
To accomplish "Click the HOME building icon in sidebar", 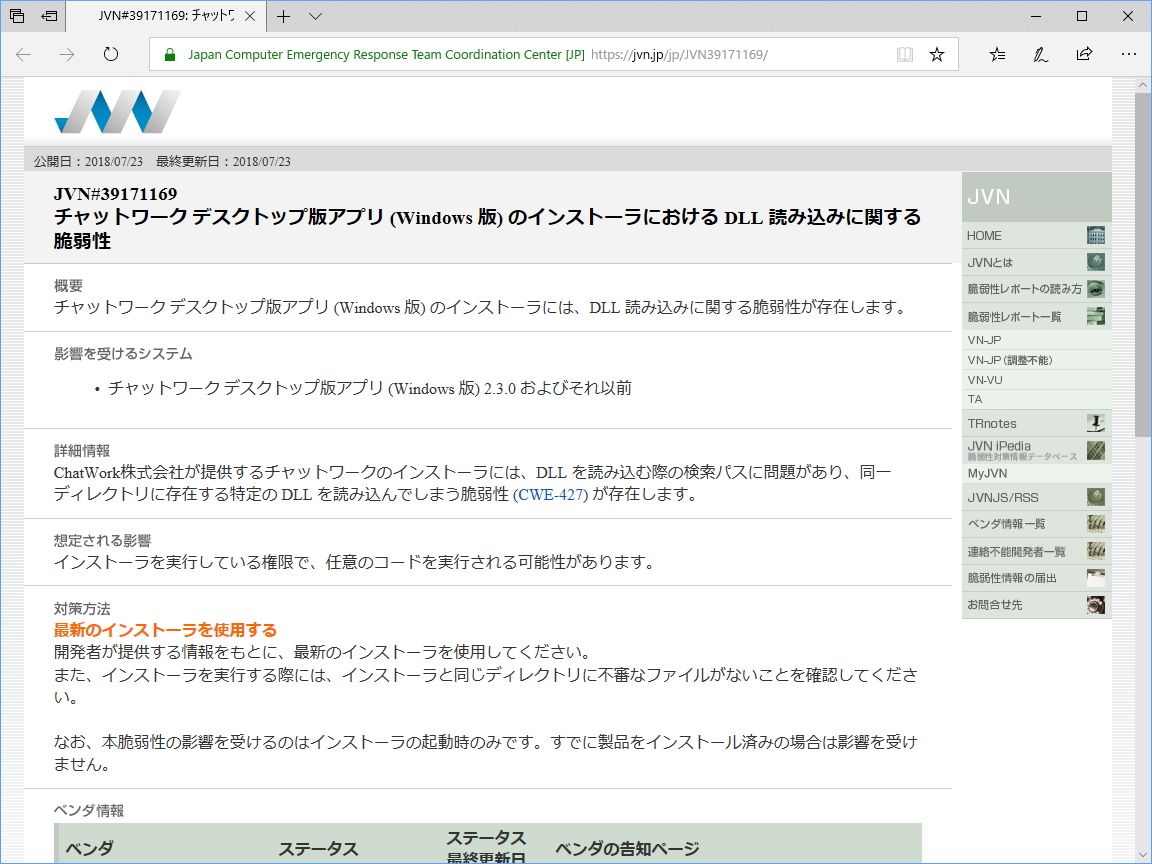I will pyautogui.click(x=1095, y=236).
